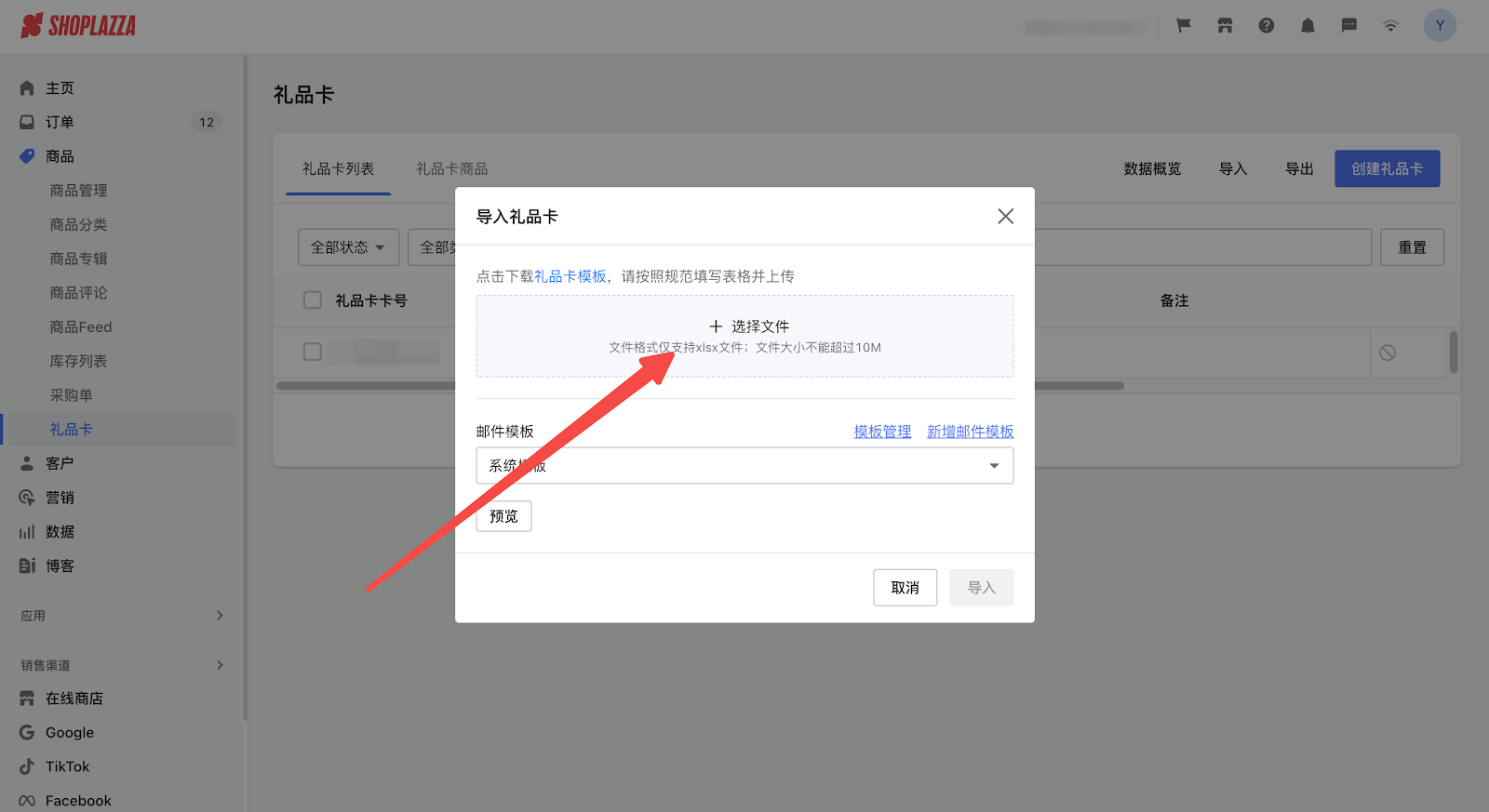Open the email template dropdown
This screenshot has width=1489, height=812.
(744, 466)
